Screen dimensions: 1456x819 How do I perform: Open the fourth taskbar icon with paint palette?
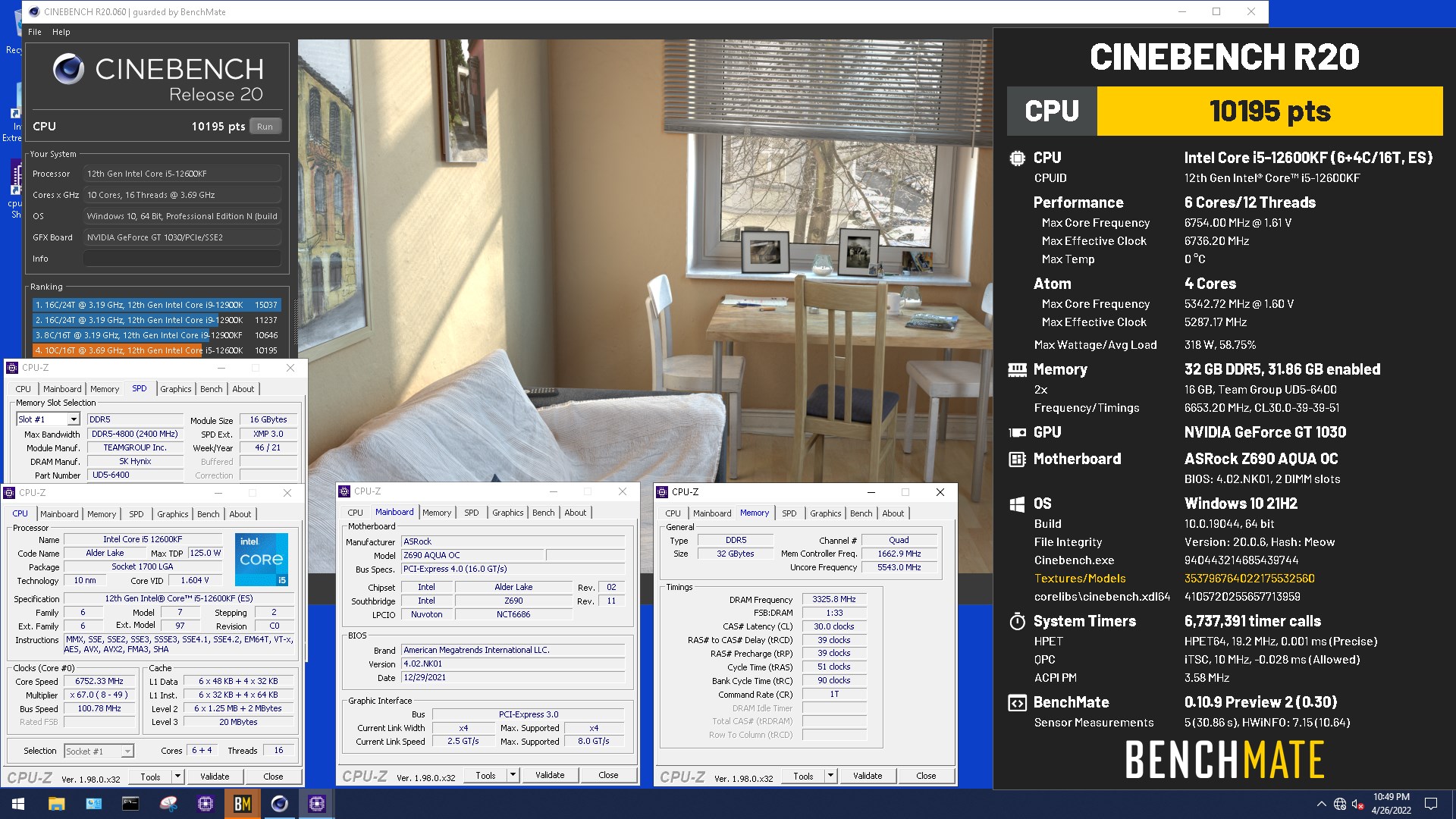pos(168,804)
